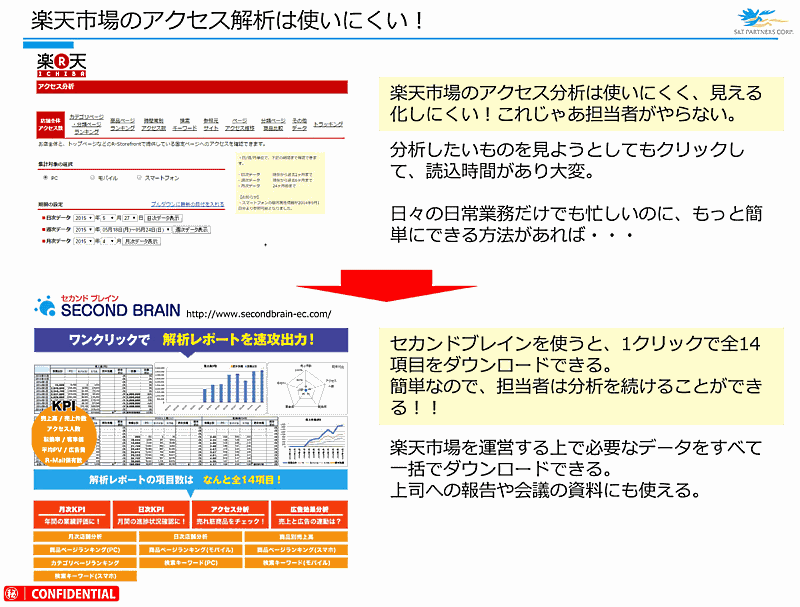This screenshot has width=800, height=607.
Task: Click 検索キーワード(PC) orange item
Action: coord(190,563)
